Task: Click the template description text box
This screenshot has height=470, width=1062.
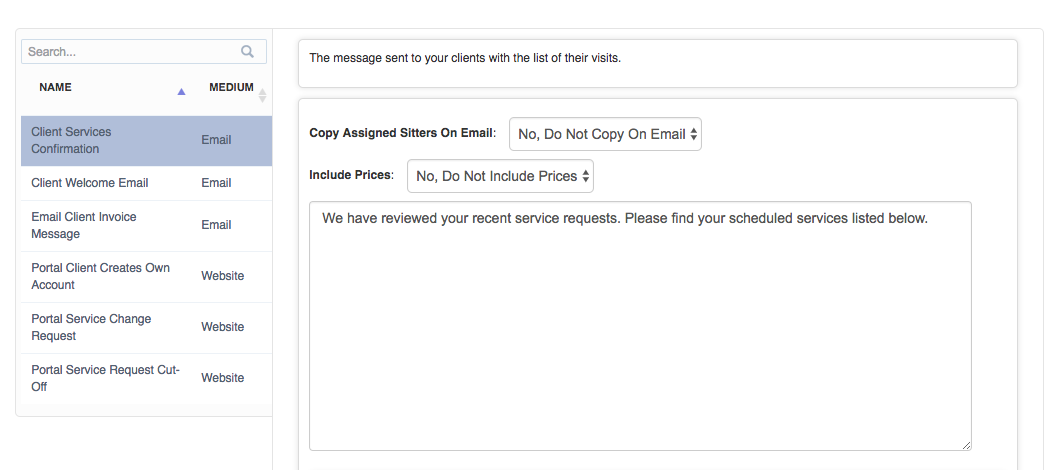Action: point(658,64)
